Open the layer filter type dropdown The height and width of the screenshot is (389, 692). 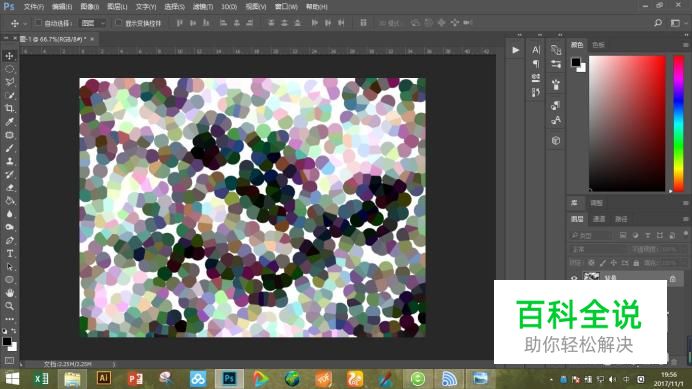tap(591, 235)
